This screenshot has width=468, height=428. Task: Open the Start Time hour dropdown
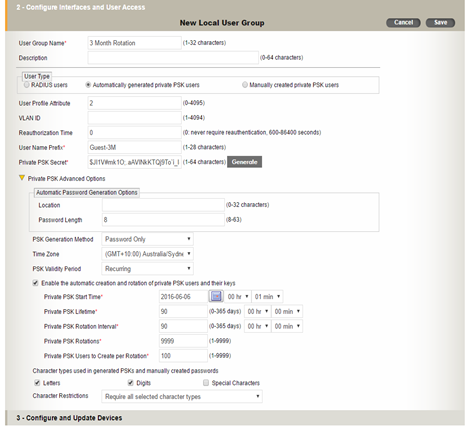(x=238, y=296)
